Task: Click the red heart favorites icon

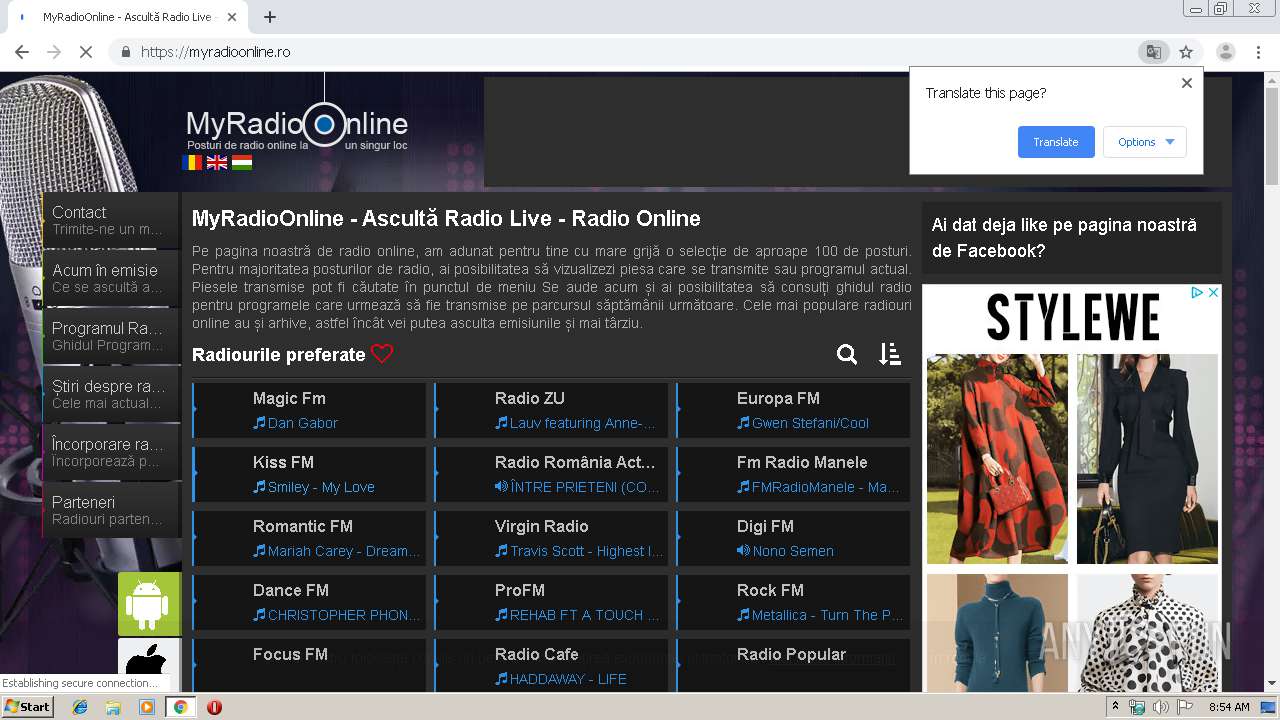Action: [382, 354]
